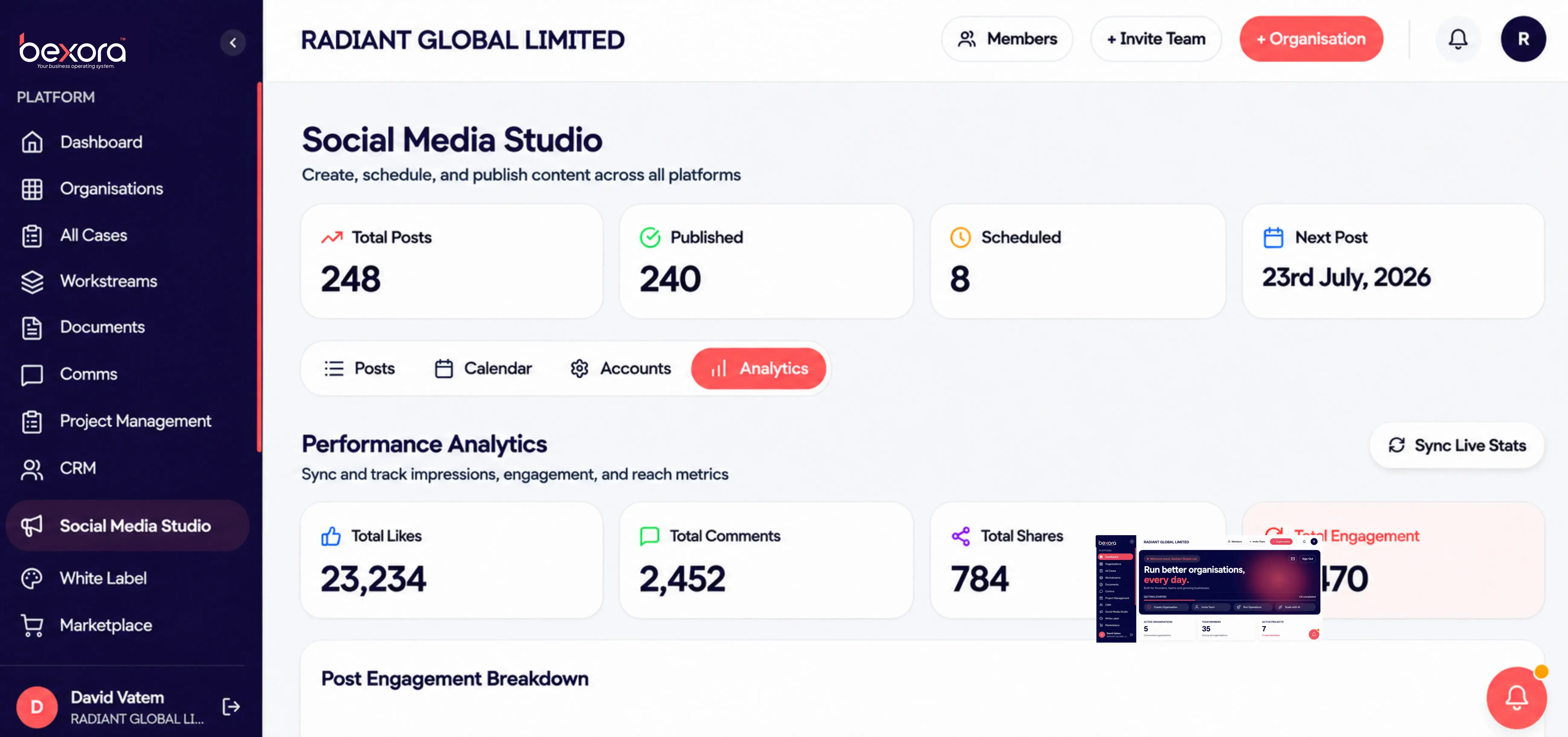Image resolution: width=1568 pixels, height=737 pixels.
Task: Open the R profile avatar
Action: click(1523, 39)
